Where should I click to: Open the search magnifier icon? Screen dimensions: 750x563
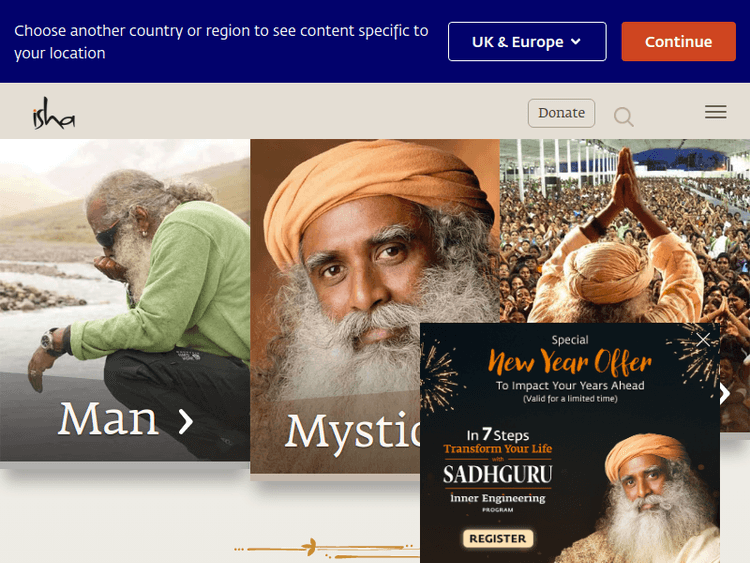click(624, 116)
